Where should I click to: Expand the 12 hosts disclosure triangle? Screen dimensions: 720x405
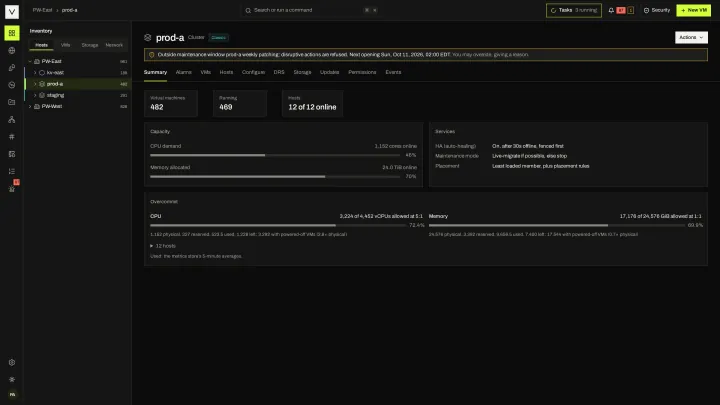coord(152,246)
